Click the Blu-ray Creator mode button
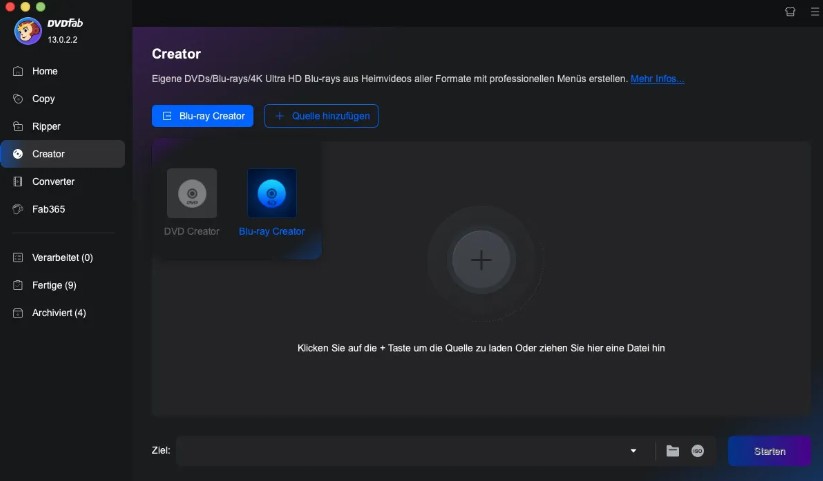This screenshot has height=481, width=823. point(203,116)
